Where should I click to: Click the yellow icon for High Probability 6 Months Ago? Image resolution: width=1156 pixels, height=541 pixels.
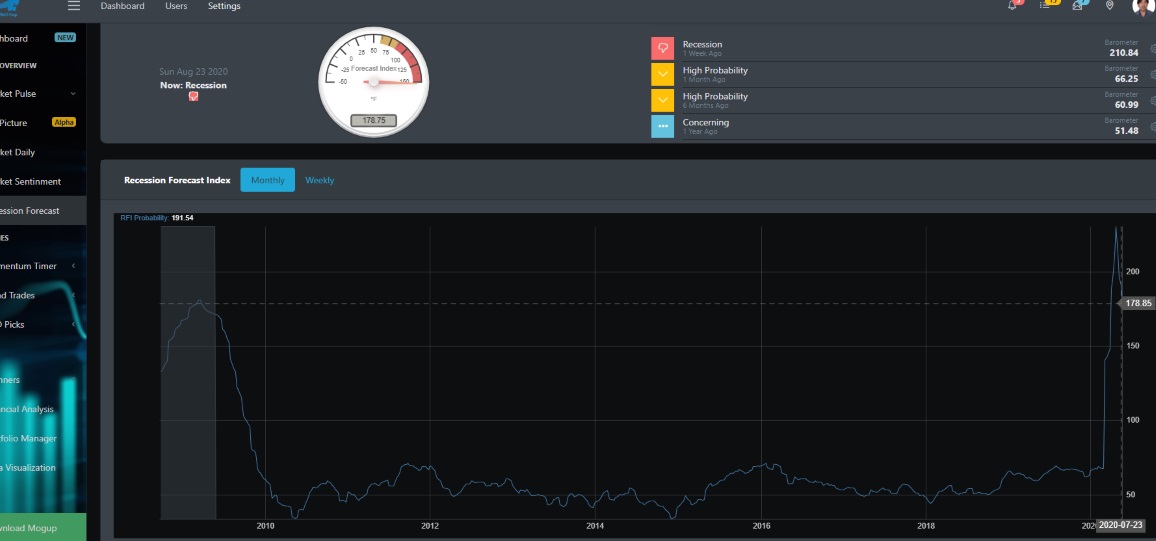(x=662, y=100)
